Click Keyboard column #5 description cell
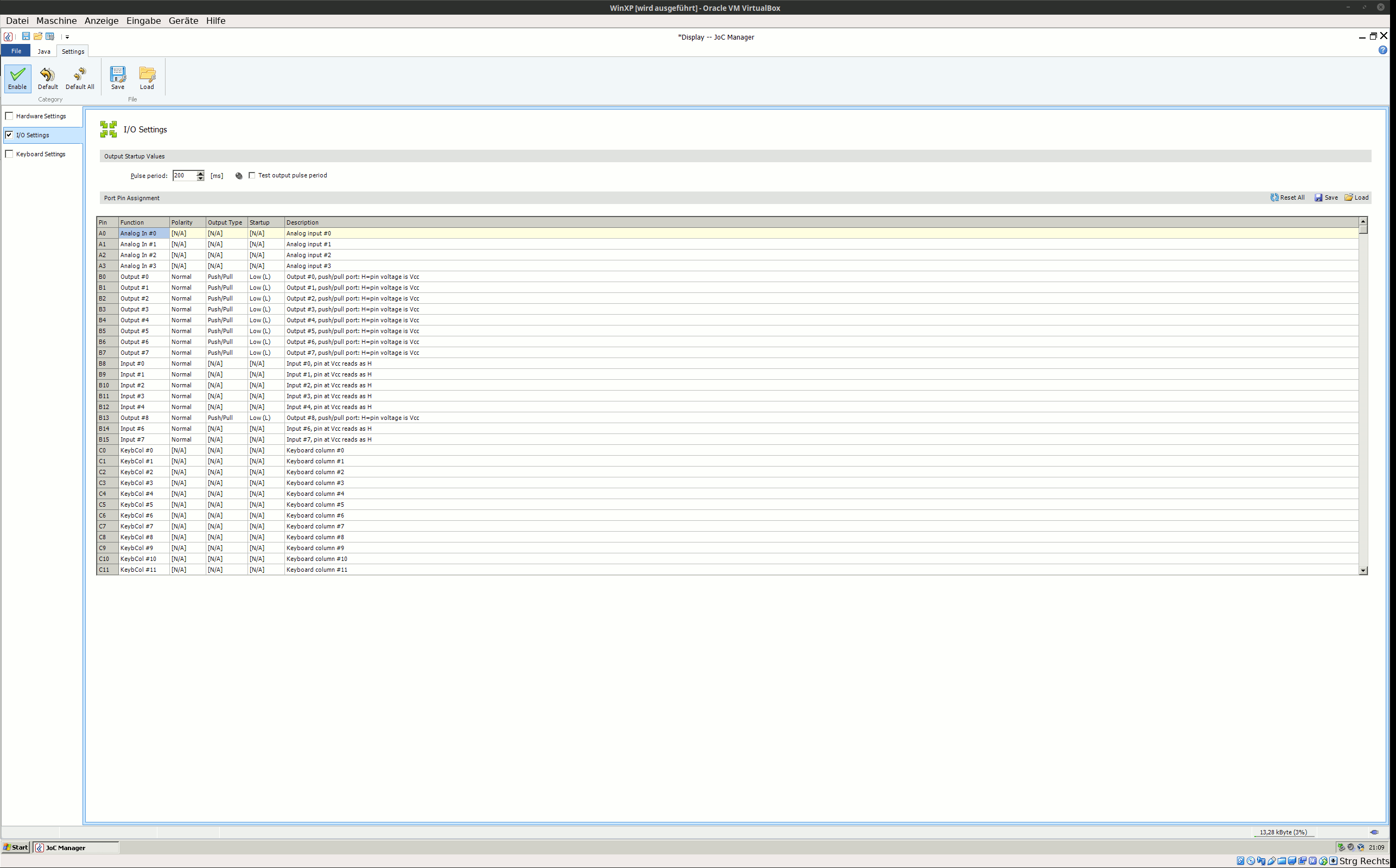The width and height of the screenshot is (1396, 868). [x=821, y=505]
